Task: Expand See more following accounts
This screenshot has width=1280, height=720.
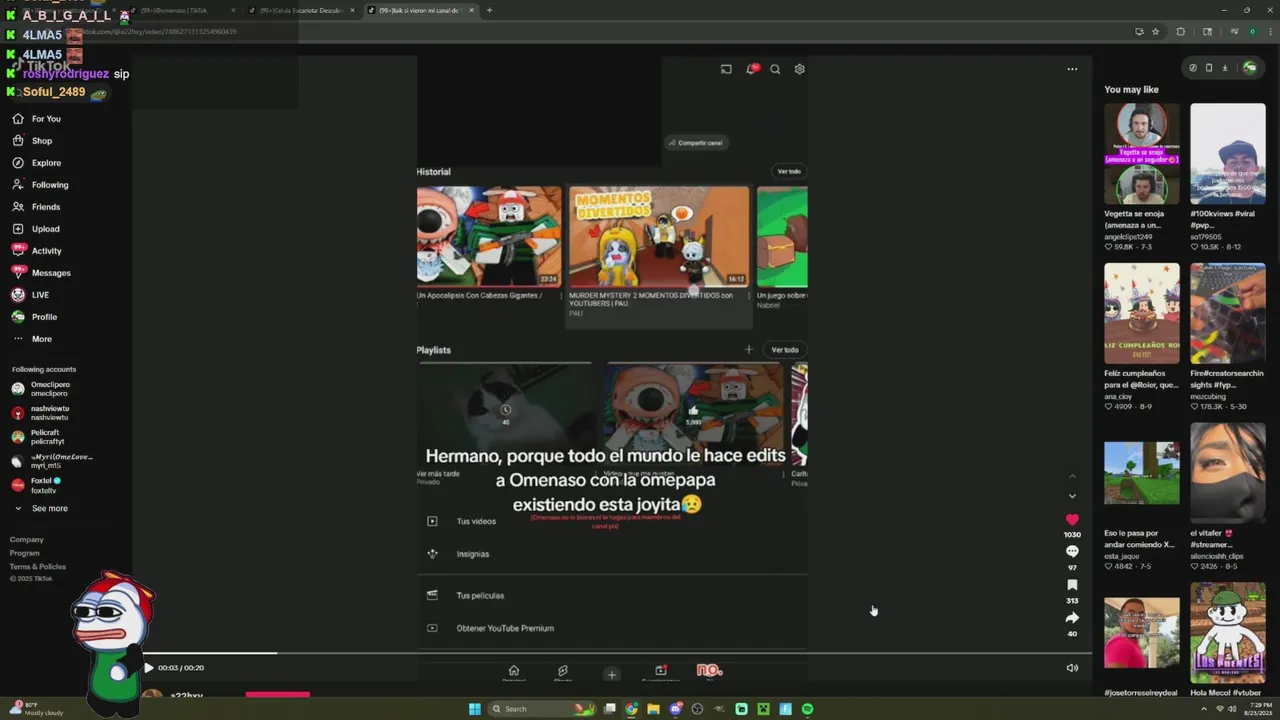Action: pos(40,508)
